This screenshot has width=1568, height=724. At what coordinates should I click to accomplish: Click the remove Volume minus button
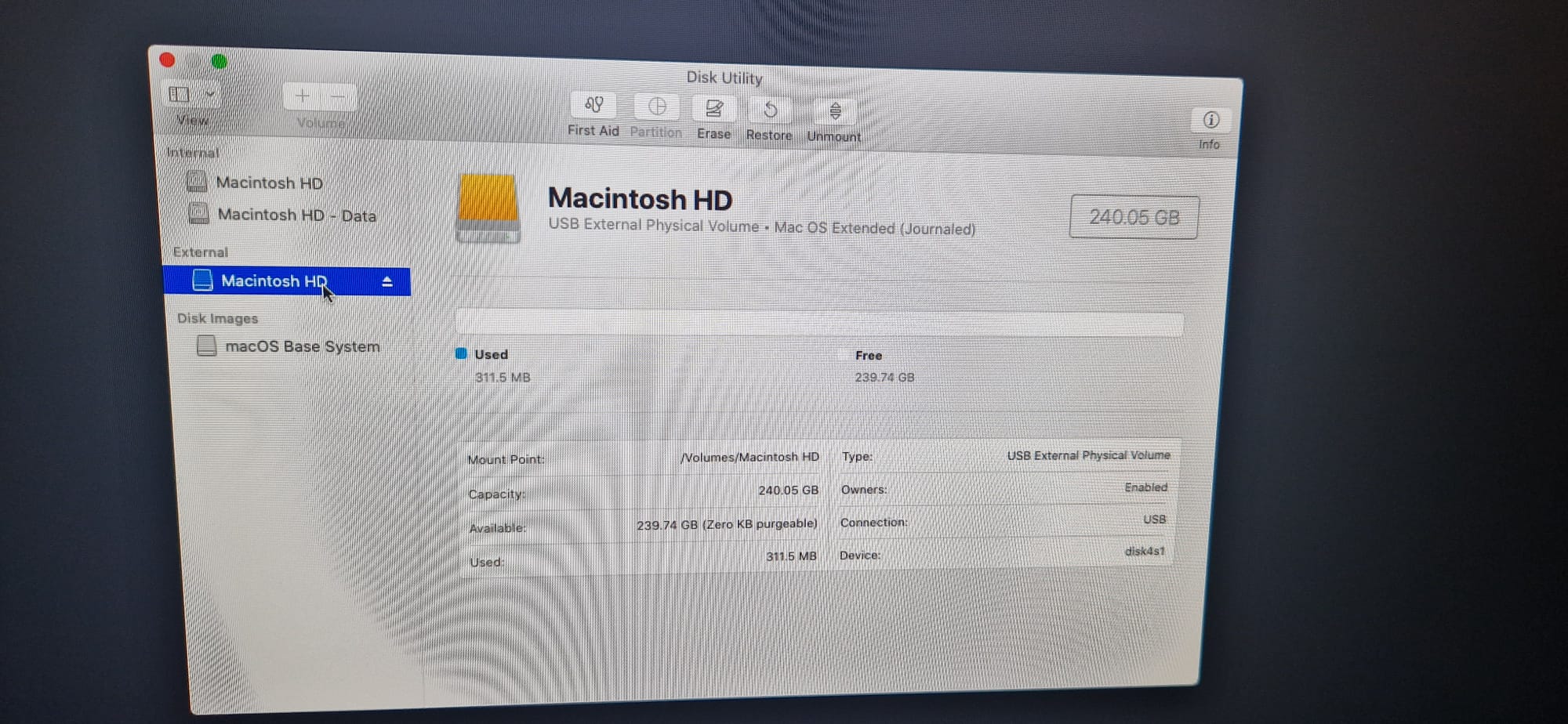tap(338, 97)
